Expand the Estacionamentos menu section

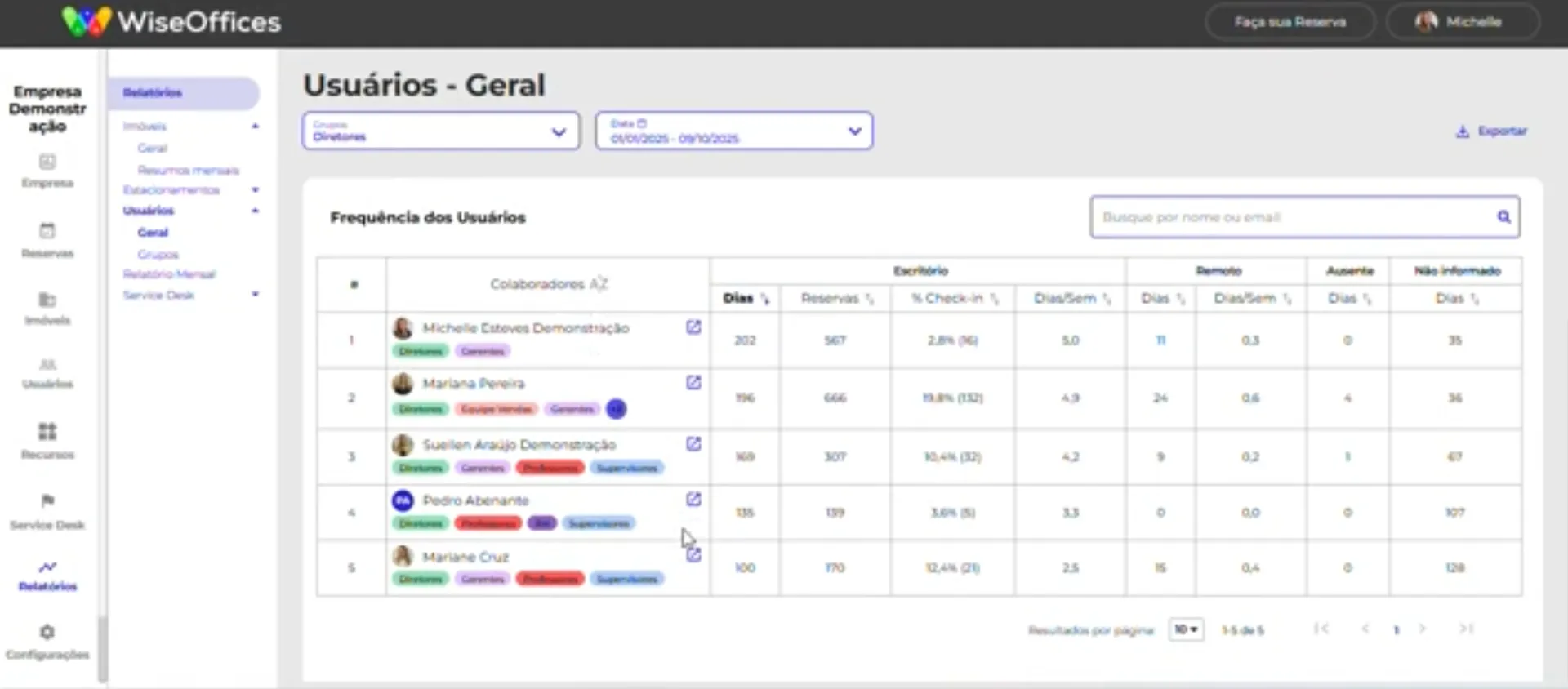(x=190, y=190)
